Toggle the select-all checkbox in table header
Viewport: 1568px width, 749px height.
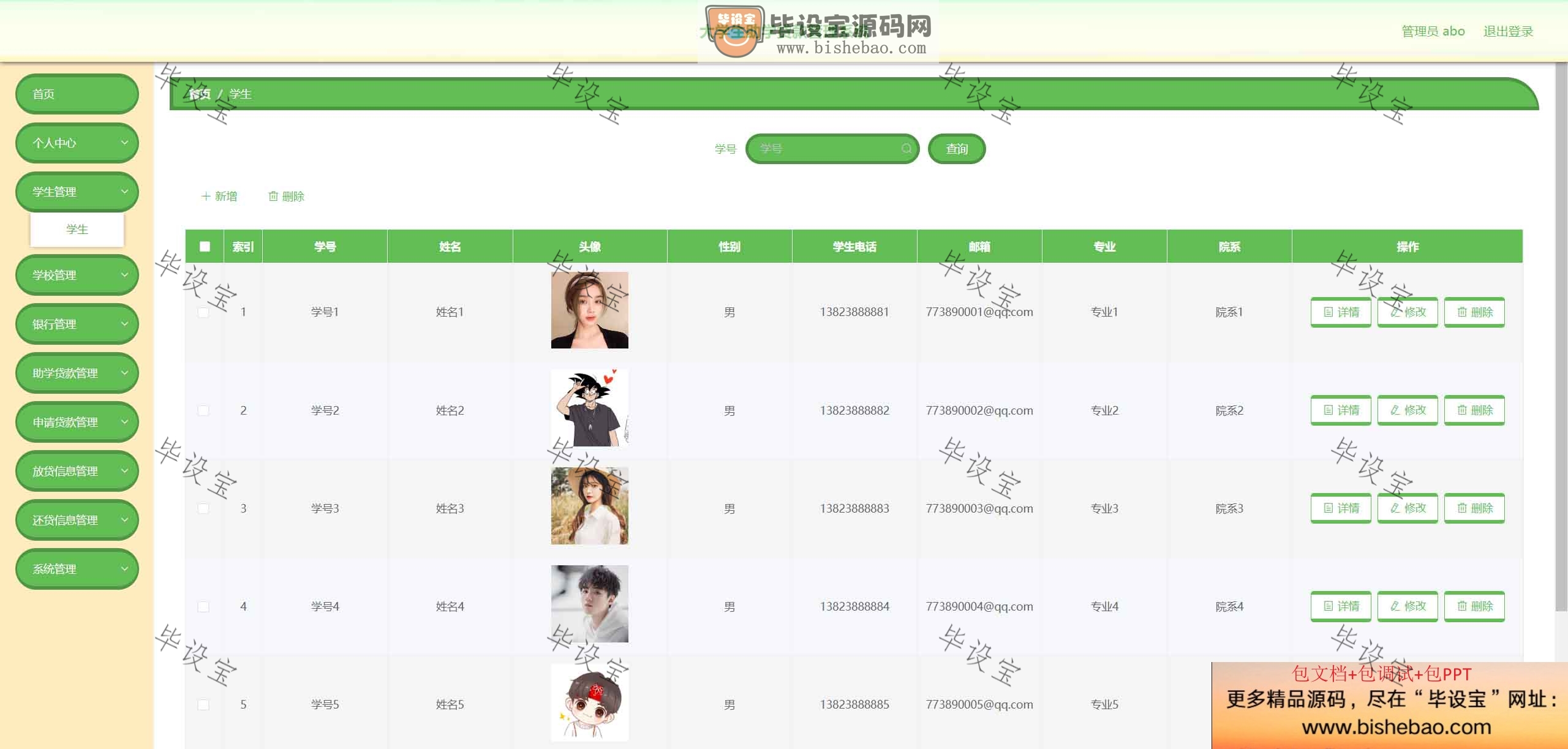point(205,247)
